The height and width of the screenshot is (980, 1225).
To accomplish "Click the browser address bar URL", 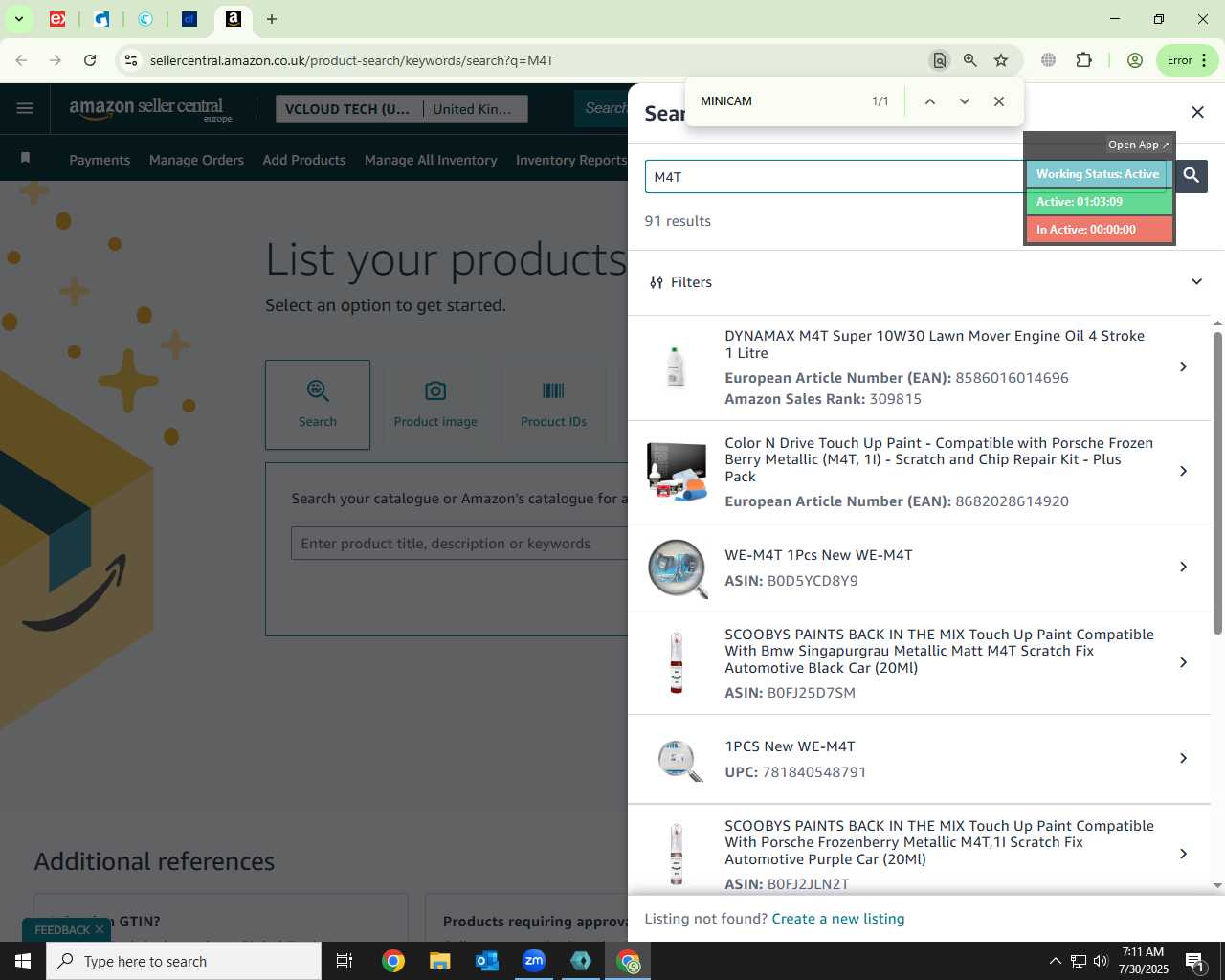I will [x=351, y=60].
